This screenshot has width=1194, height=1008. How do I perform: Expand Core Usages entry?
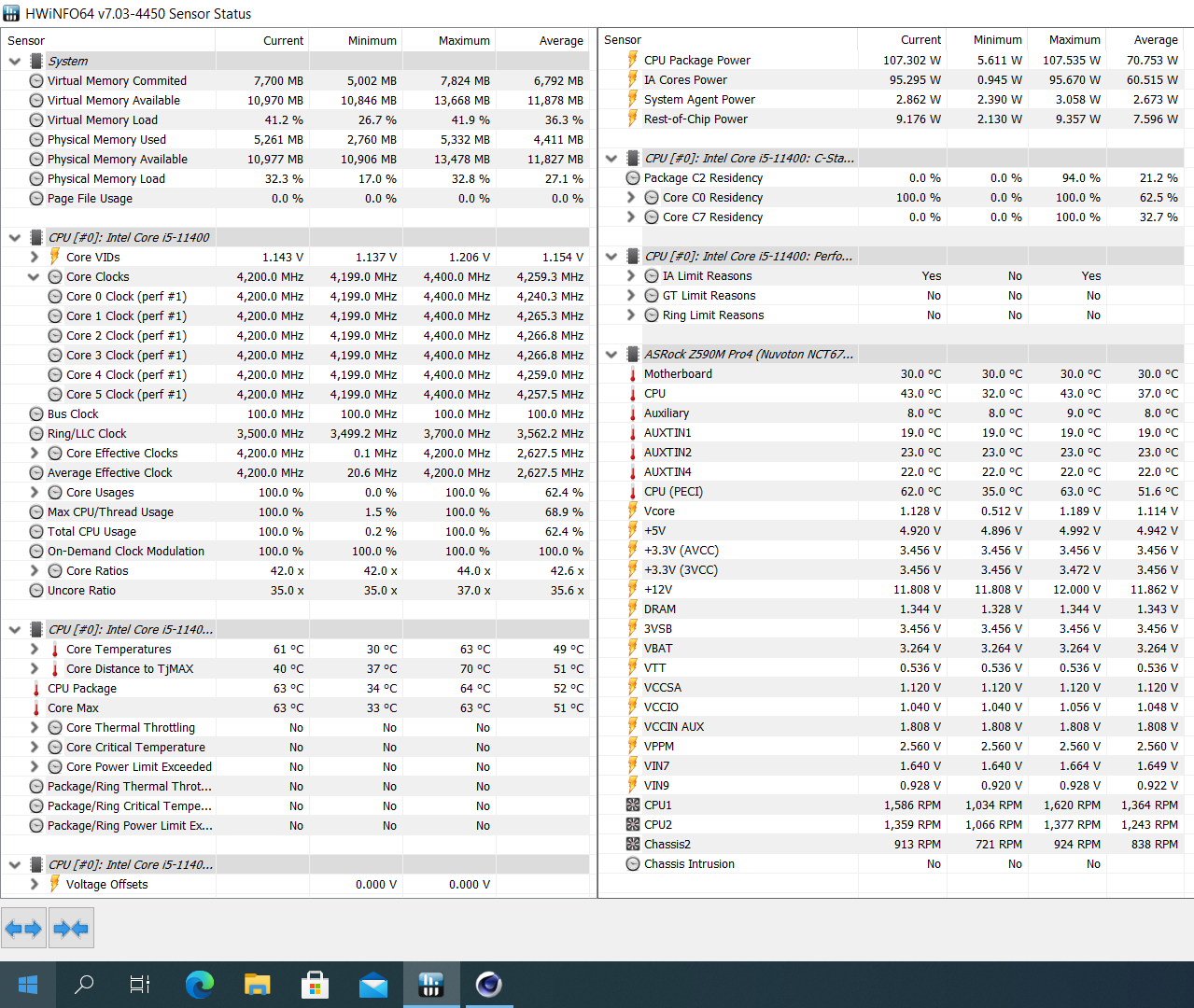point(34,492)
